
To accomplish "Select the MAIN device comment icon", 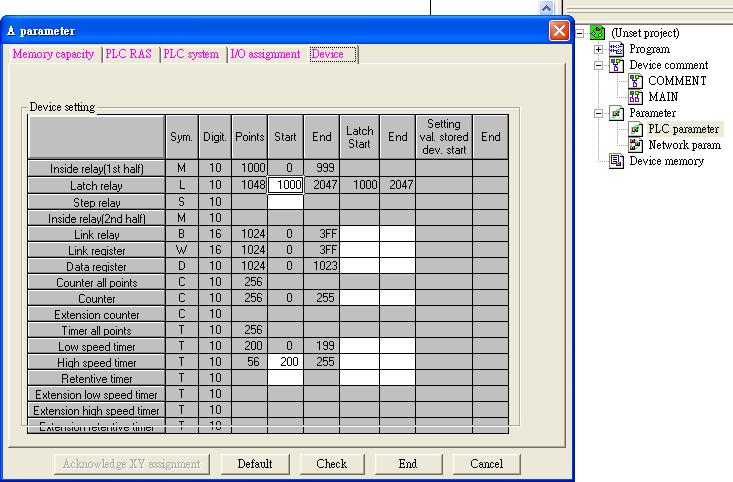I will click(636, 97).
